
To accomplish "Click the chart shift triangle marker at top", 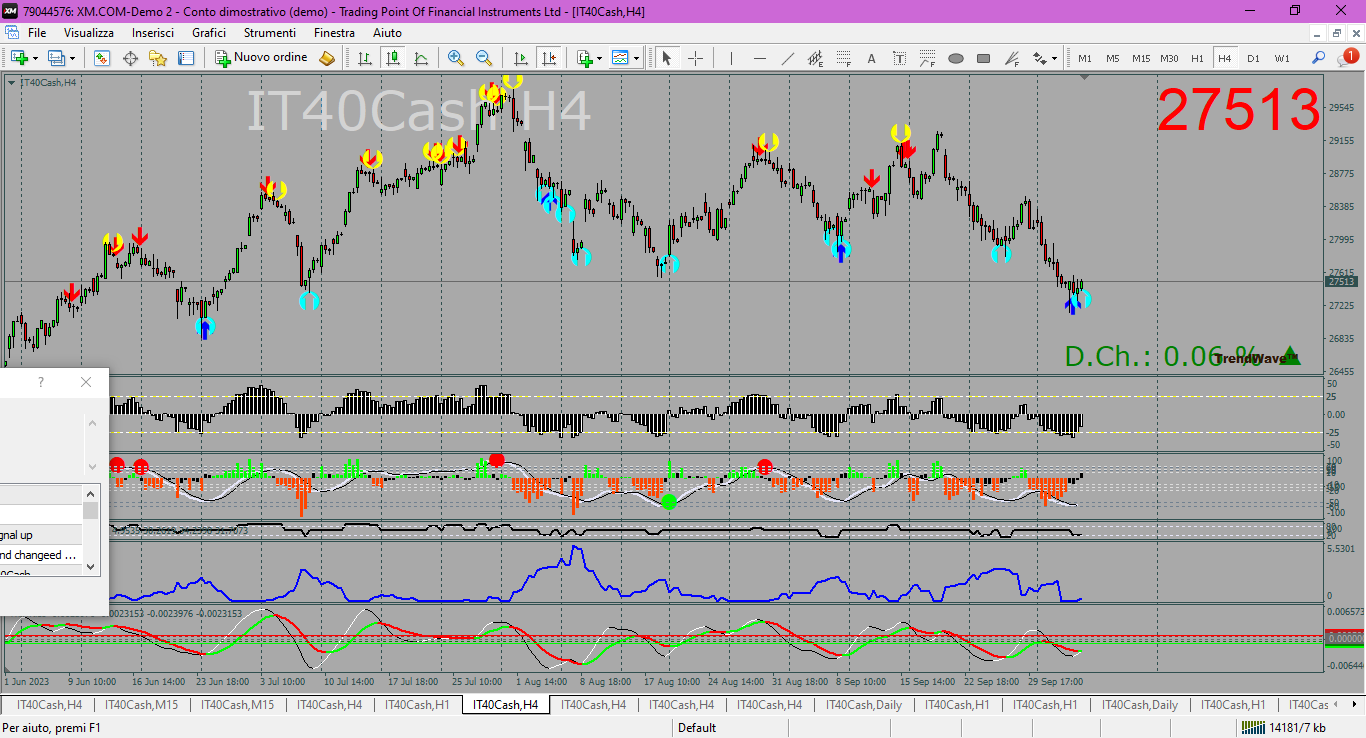I will 1086,77.
